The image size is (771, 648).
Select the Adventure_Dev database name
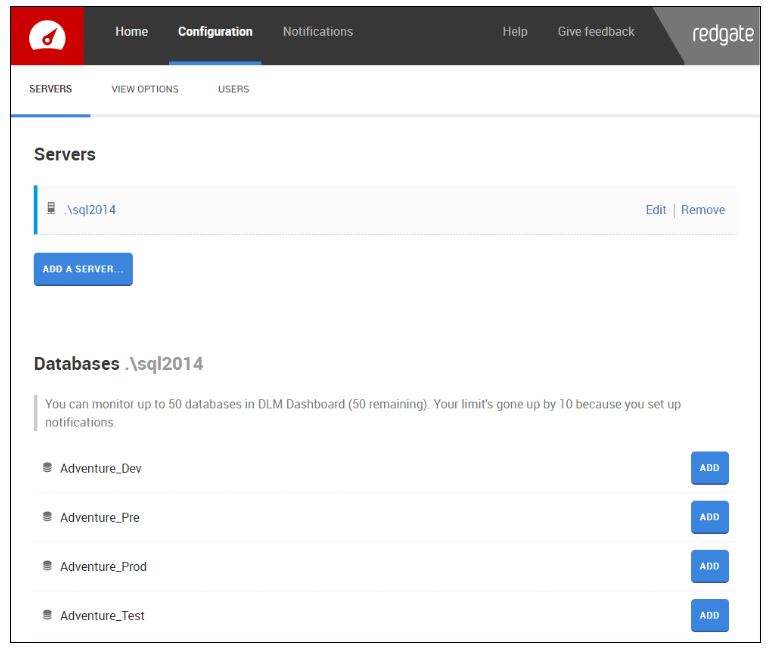[101, 469]
